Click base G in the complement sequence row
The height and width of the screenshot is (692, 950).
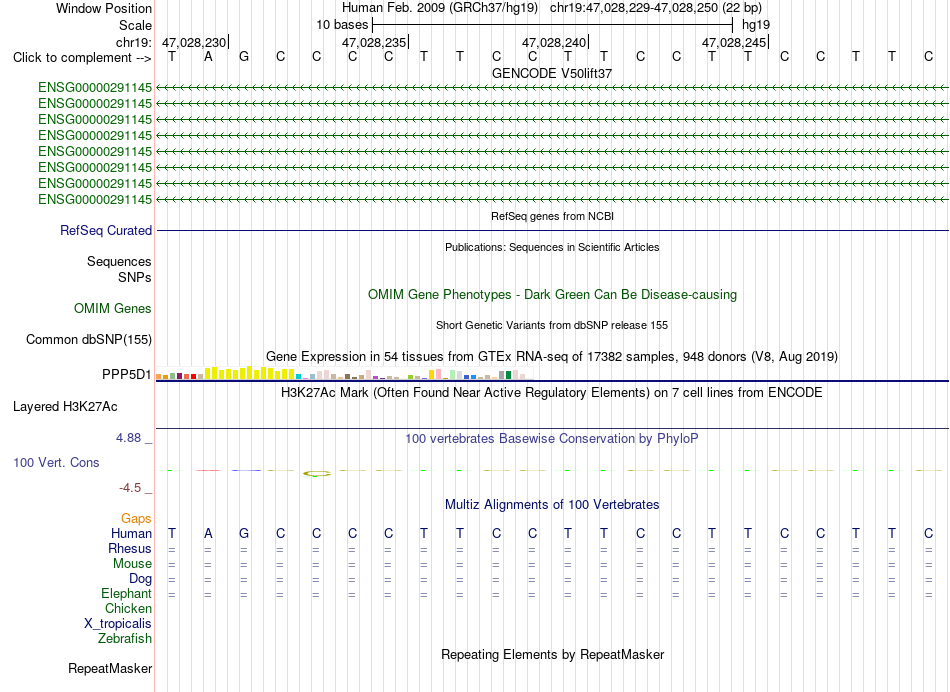pos(244,57)
